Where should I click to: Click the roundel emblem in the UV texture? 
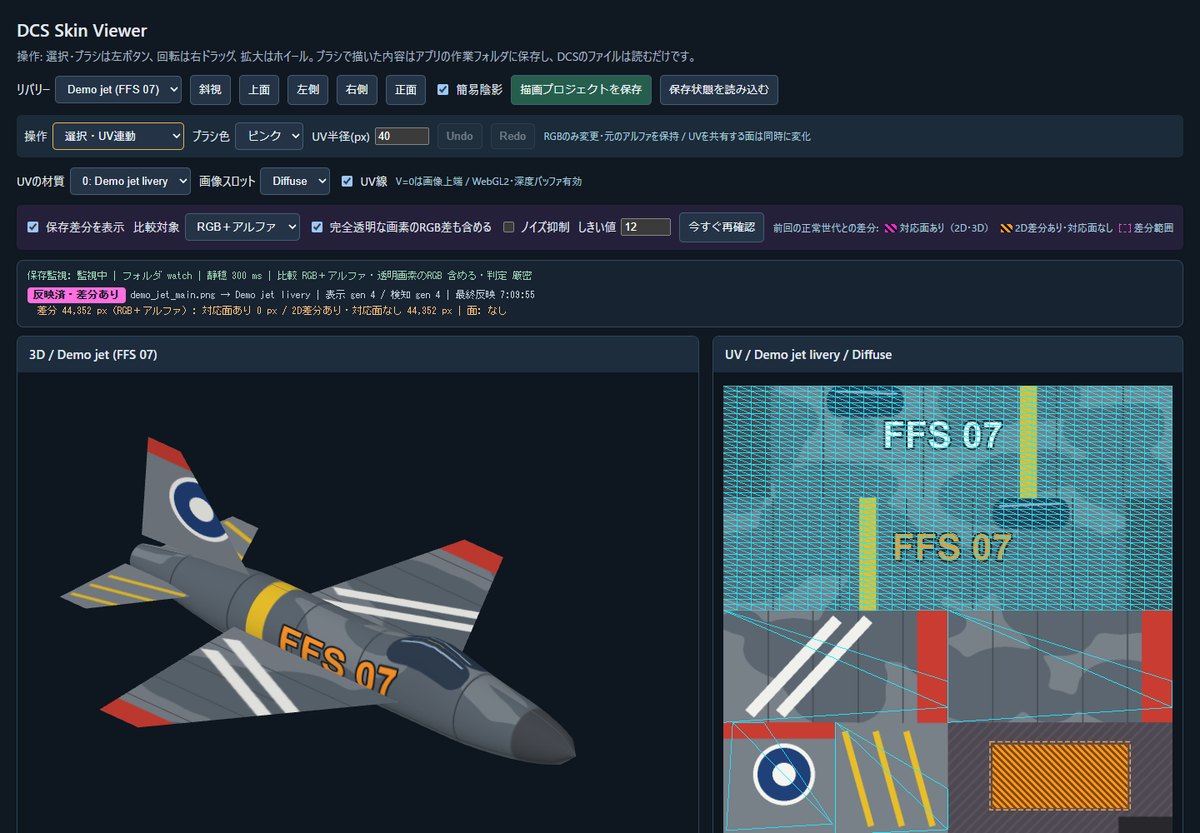click(784, 774)
